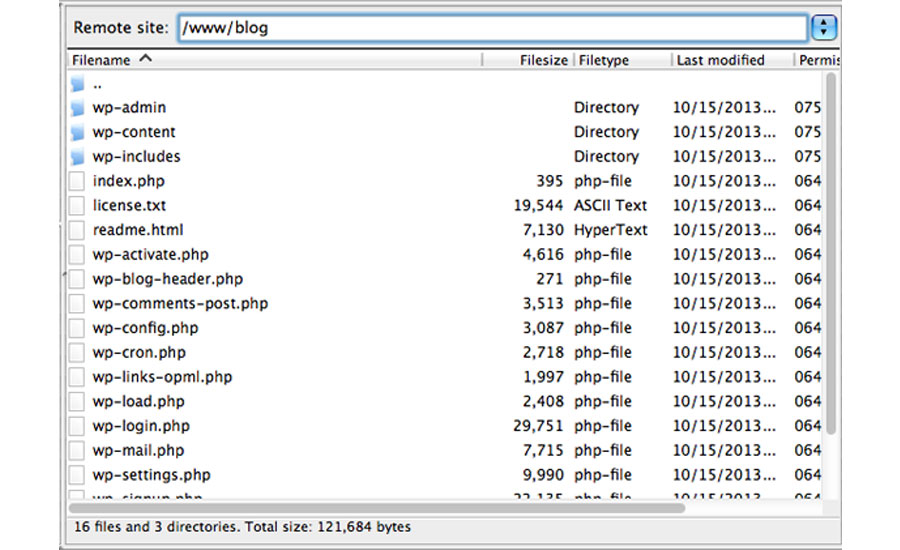Screen dimensions: 900x550
Task: Click the parent directory folder icon
Action: [77, 84]
